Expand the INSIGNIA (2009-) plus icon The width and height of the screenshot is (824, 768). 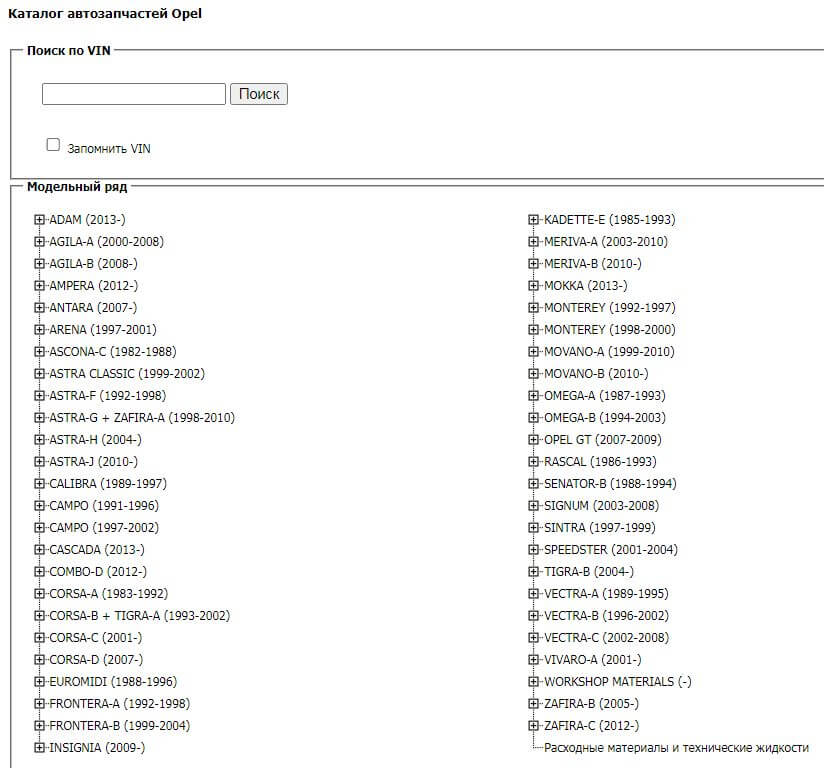click(40, 748)
